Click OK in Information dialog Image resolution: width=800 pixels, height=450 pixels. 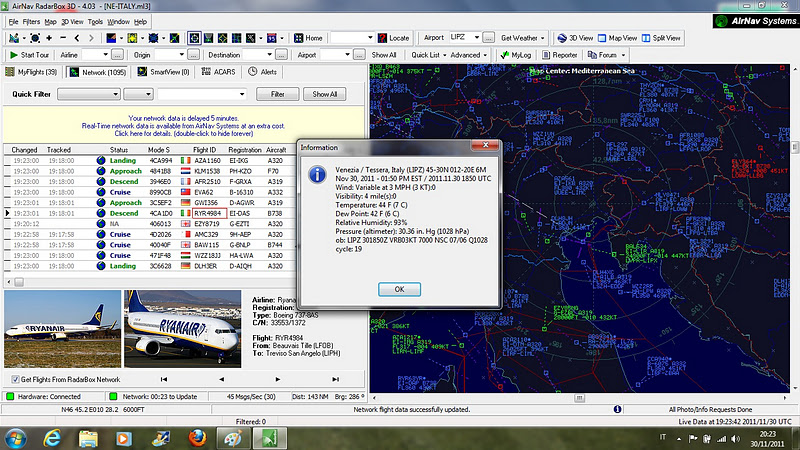click(399, 289)
